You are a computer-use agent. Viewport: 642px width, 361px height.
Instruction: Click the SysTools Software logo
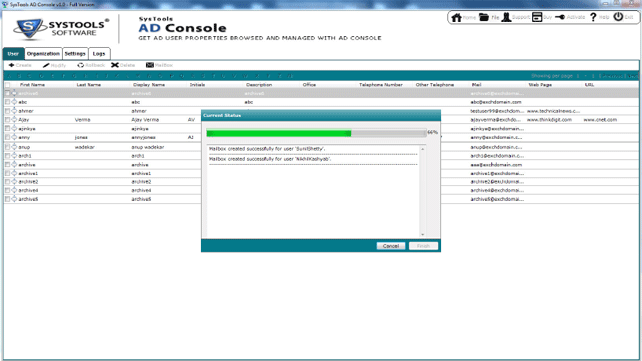61,29
